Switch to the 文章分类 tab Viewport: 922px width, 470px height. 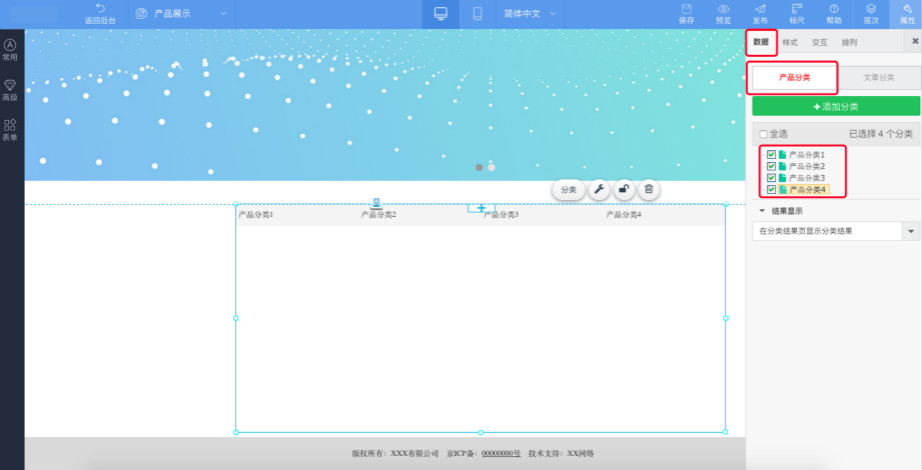click(878, 77)
